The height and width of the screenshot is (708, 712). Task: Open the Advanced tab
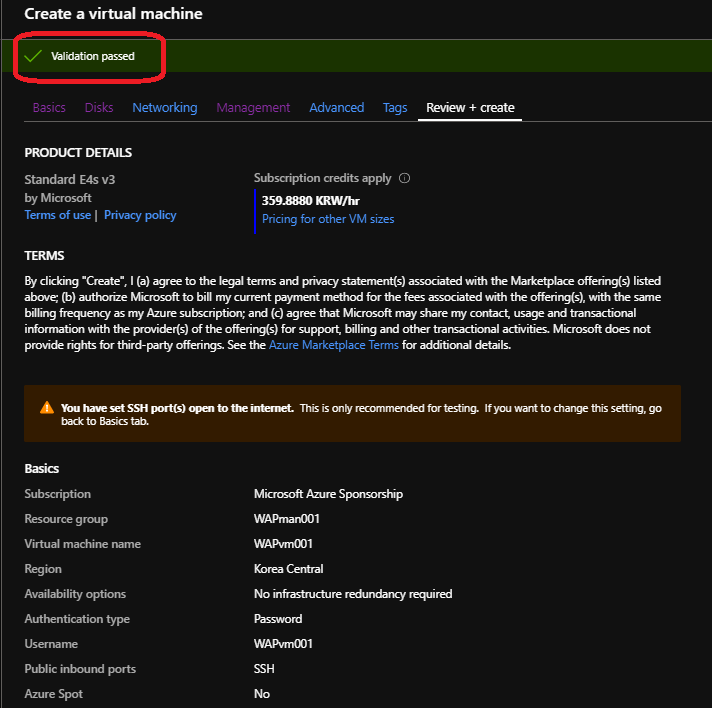336,108
